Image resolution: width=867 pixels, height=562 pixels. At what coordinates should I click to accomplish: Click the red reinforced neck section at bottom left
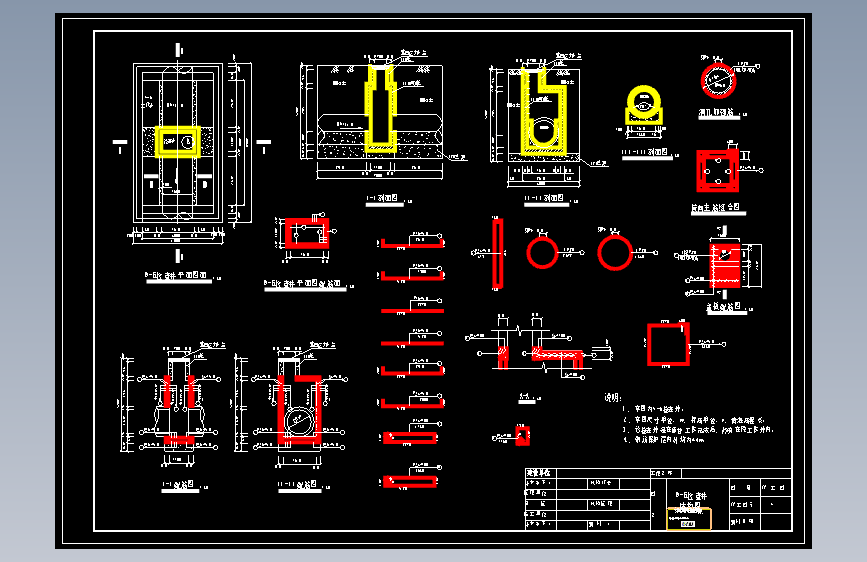pyautogui.click(x=179, y=410)
